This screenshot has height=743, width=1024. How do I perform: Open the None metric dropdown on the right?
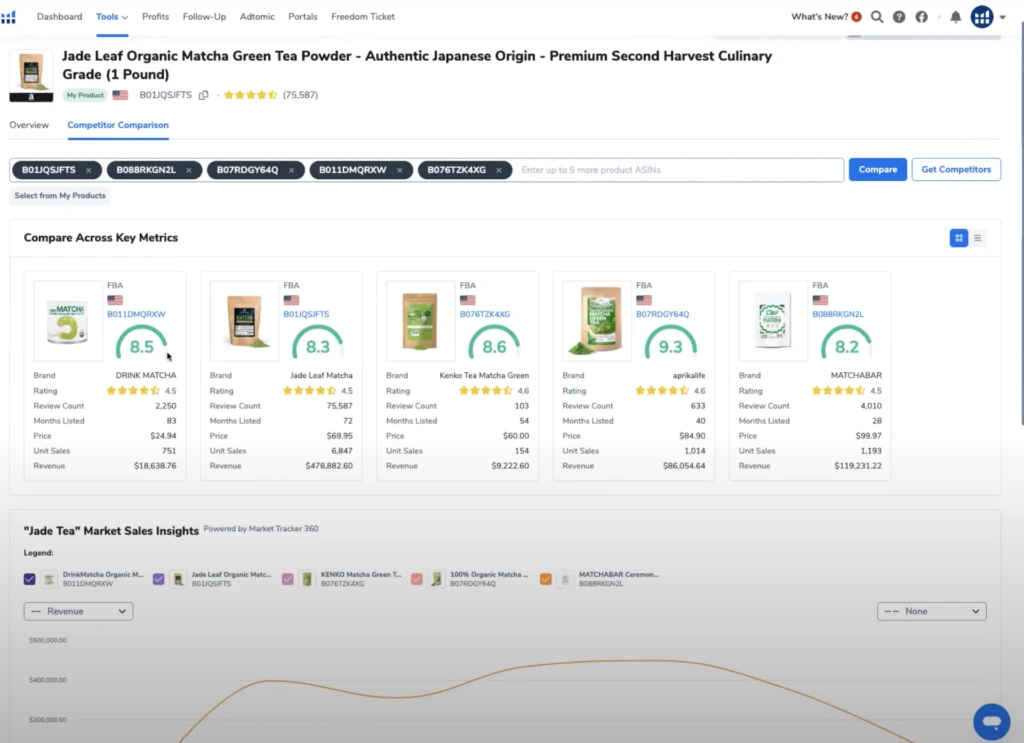(931, 611)
